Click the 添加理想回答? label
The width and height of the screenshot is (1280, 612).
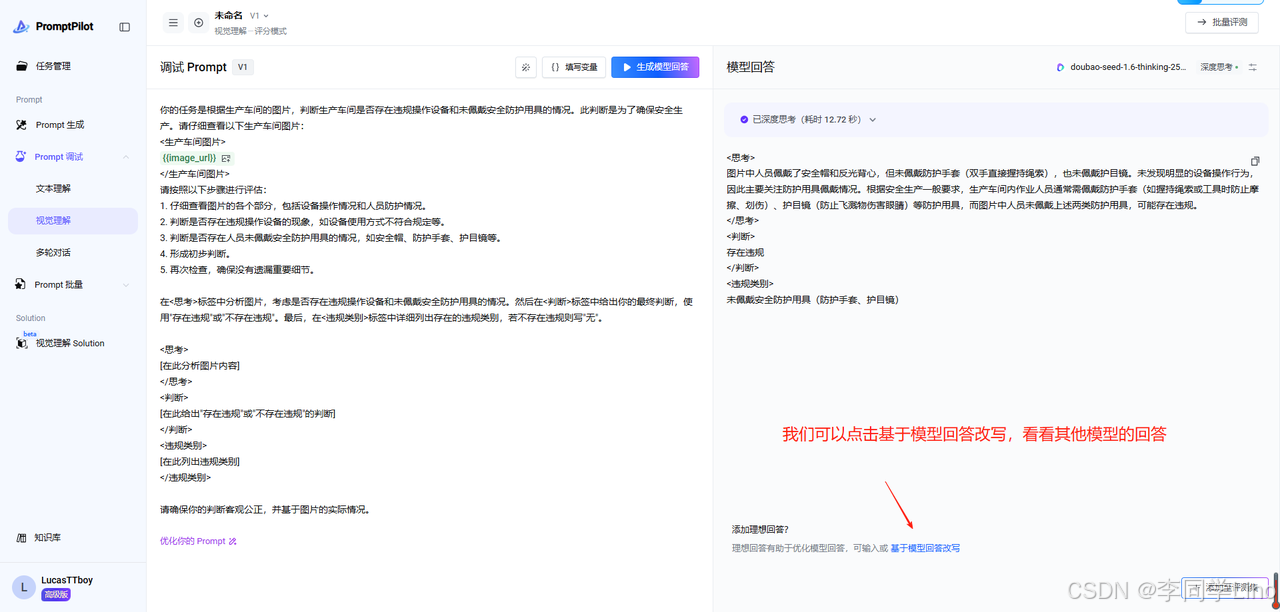(760, 529)
